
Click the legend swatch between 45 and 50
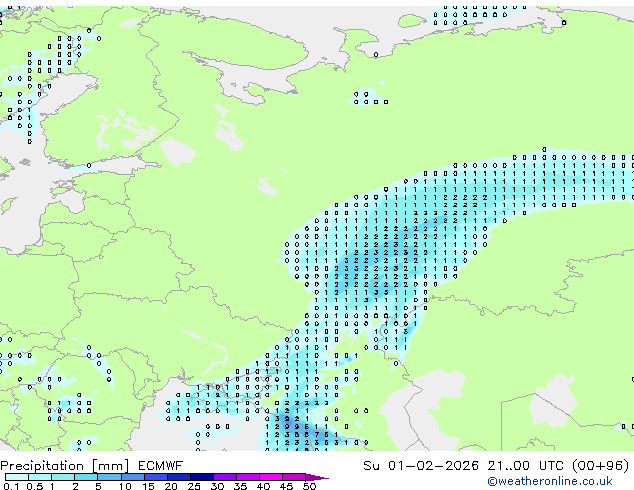click(294, 477)
